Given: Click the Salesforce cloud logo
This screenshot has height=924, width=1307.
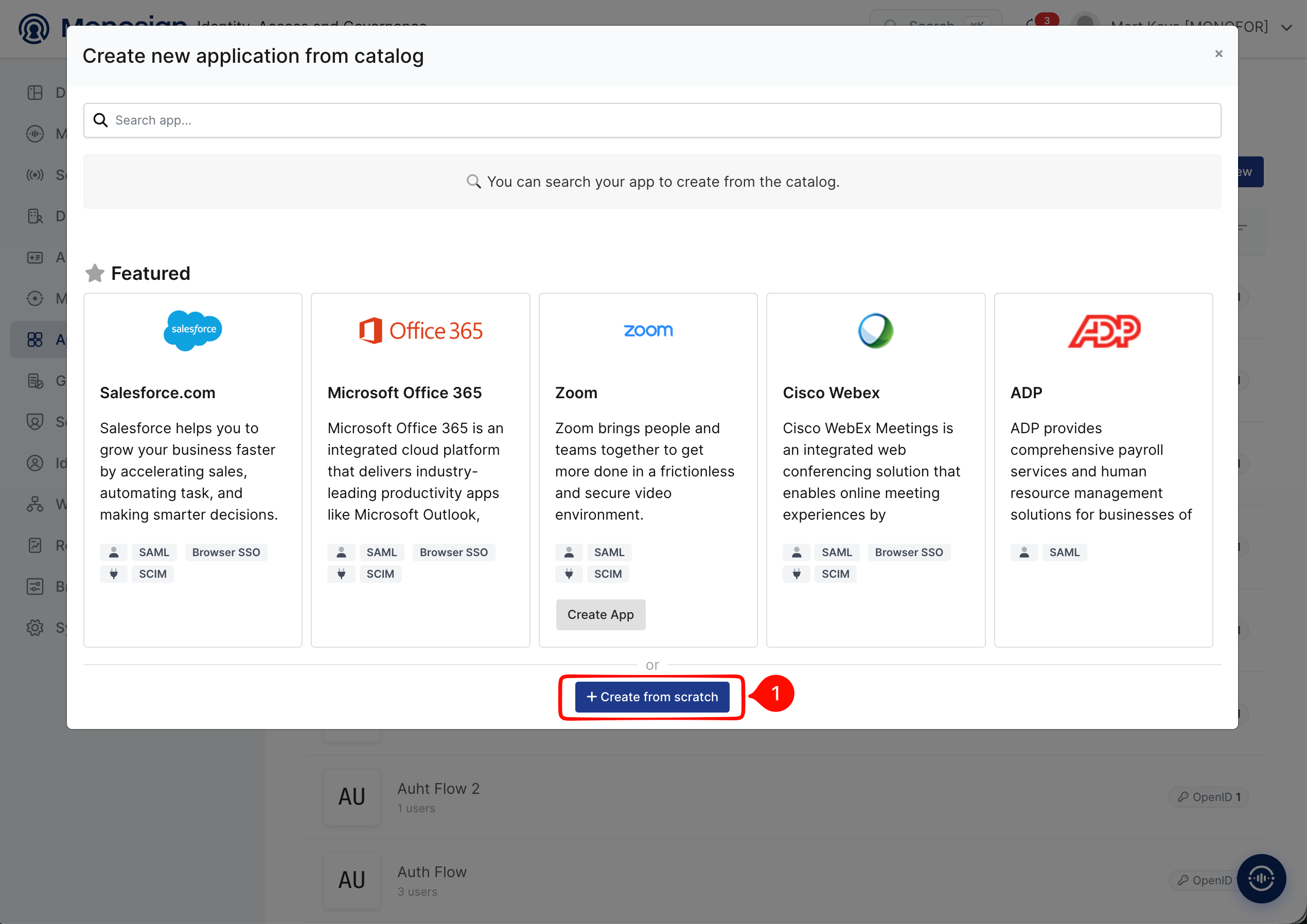Looking at the screenshot, I should 192,330.
